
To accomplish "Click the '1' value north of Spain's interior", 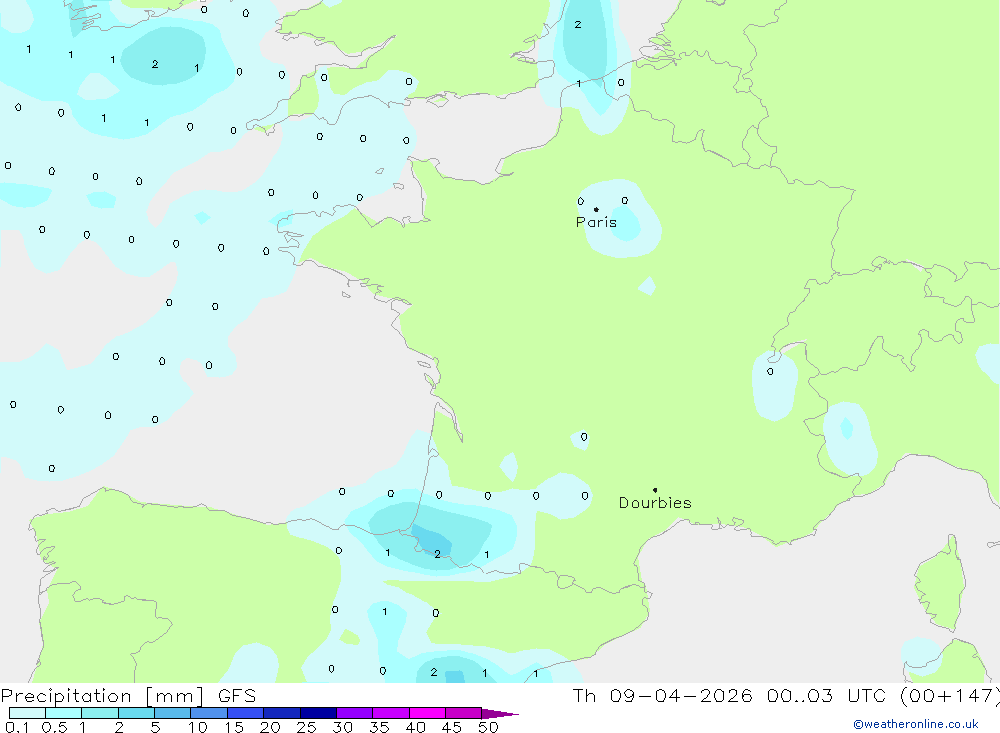I will (385, 612).
